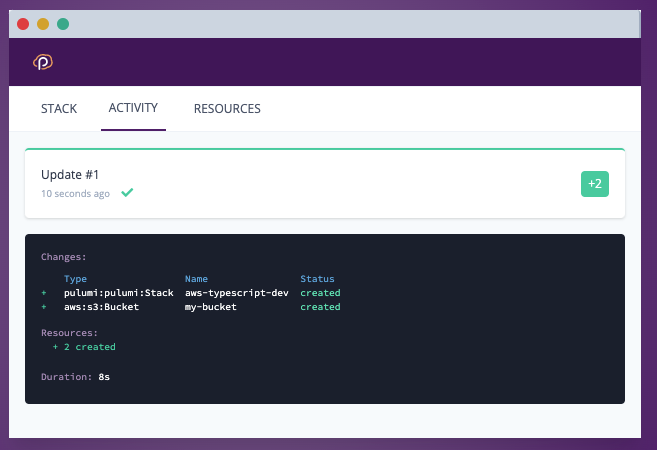This screenshot has width=657, height=450.
Task: Click the '10 seconds ago' timestamp
Action: 75,194
